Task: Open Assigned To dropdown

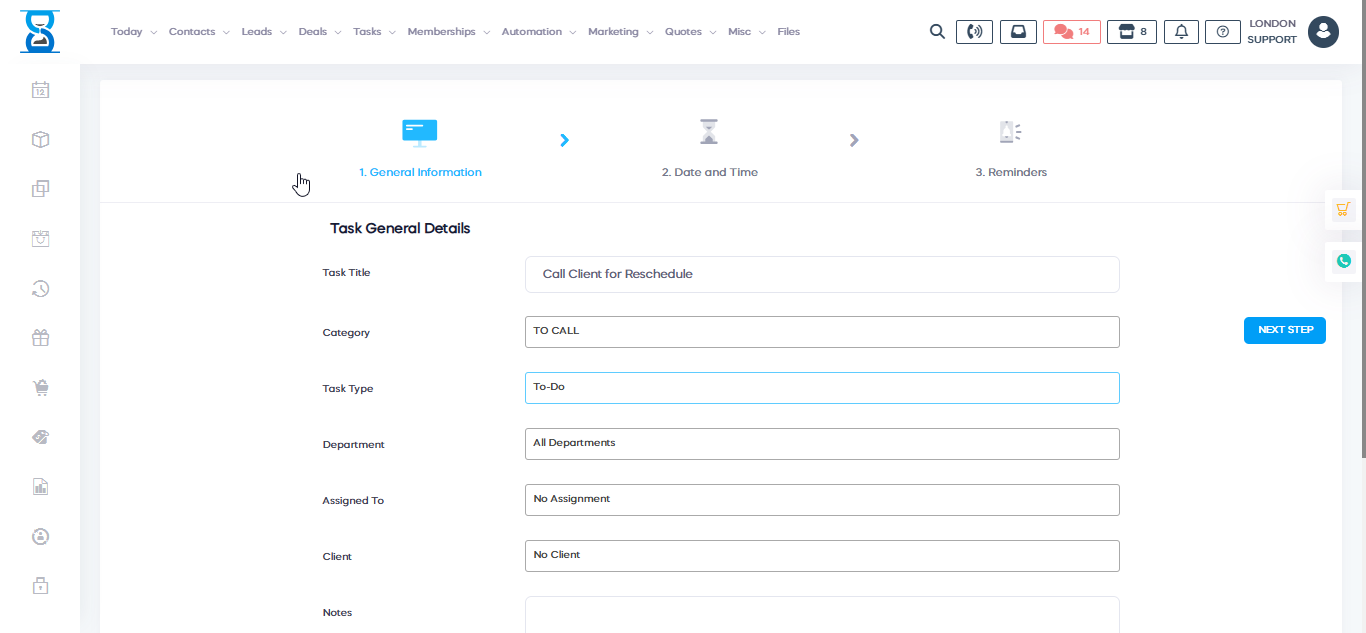Action: tap(821, 500)
